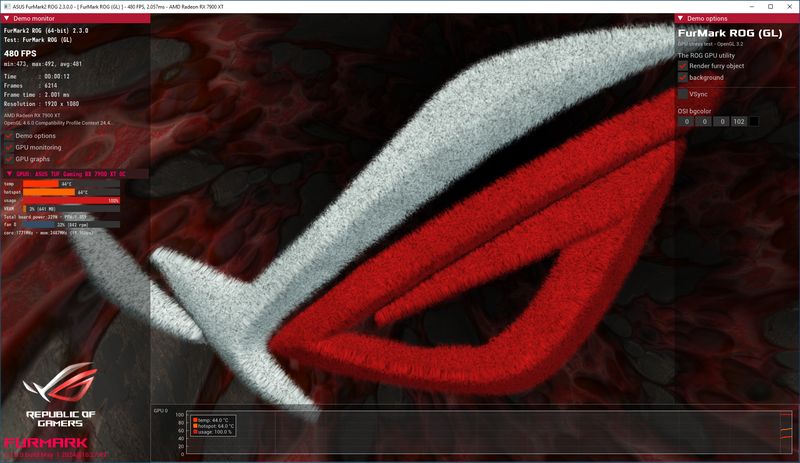Click 'The ROG GPU utility' text
The width and height of the screenshot is (800, 463).
(706, 55)
